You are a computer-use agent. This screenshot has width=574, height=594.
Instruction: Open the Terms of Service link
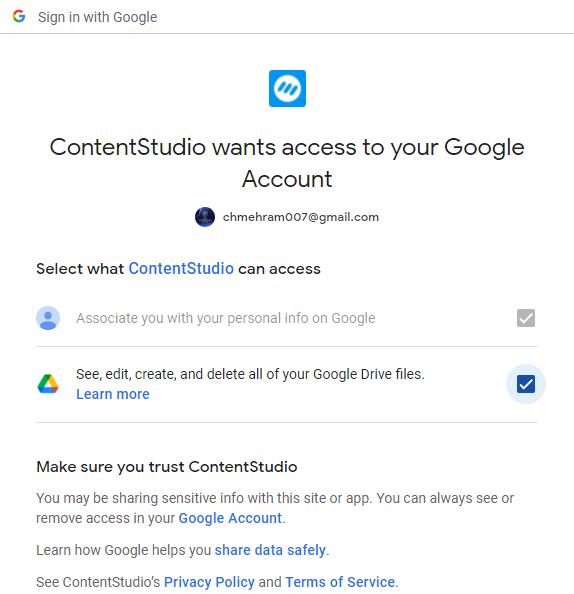pos(340,582)
